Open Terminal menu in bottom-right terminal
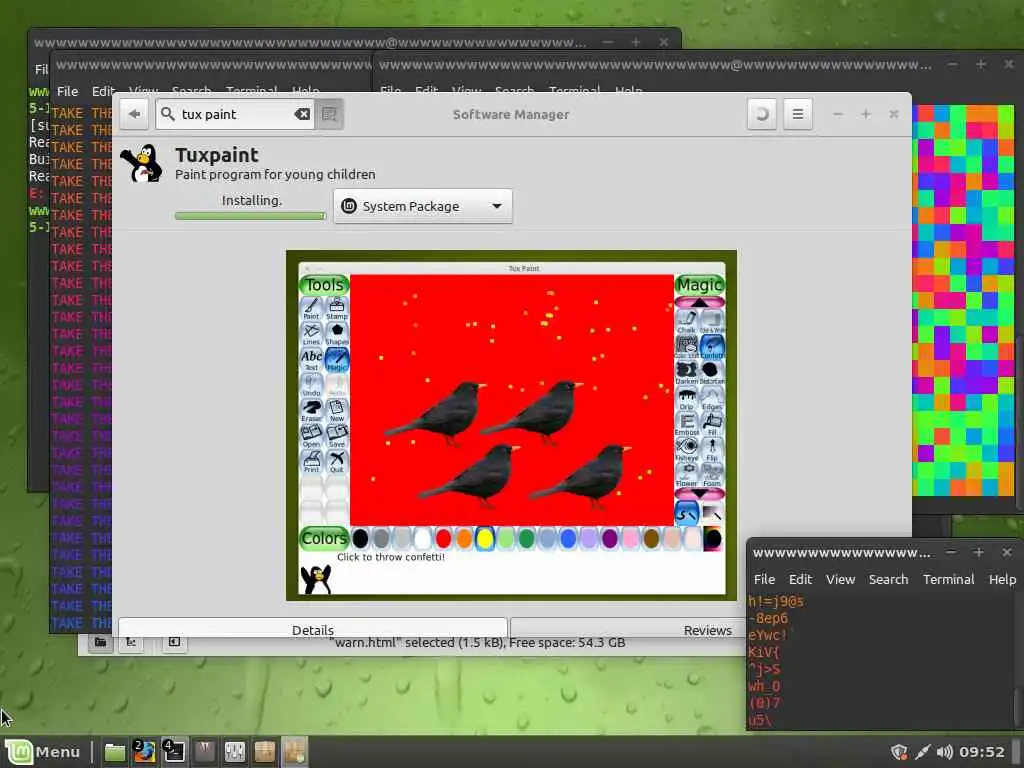This screenshot has height=768, width=1024. [x=948, y=579]
